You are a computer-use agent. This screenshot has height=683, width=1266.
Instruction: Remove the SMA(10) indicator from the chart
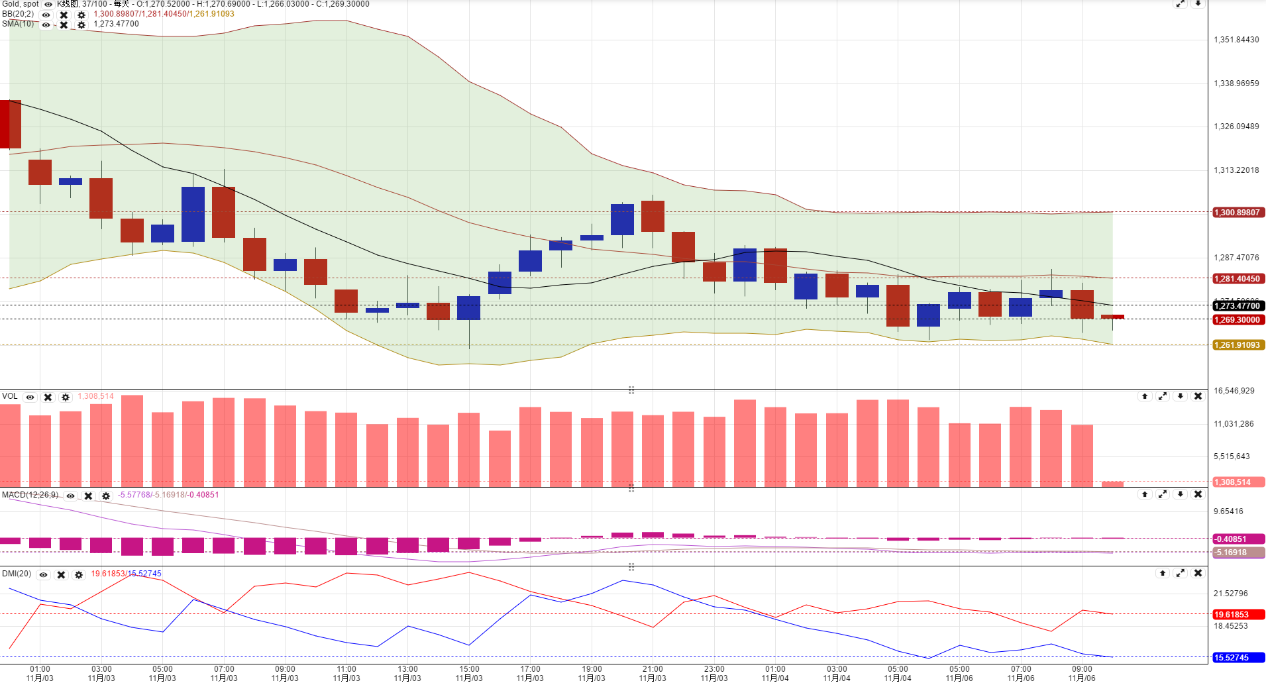click(x=64, y=24)
